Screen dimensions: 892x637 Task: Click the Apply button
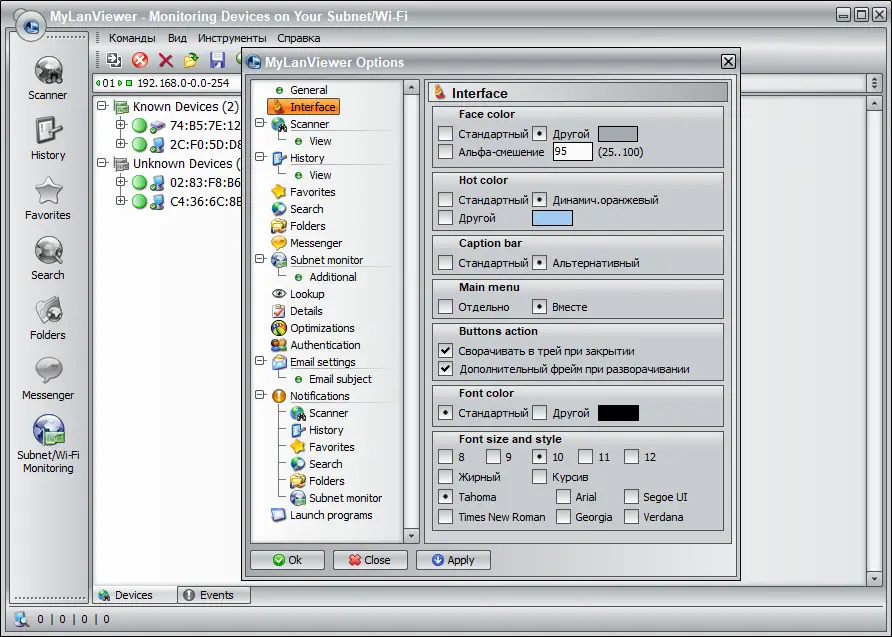tap(453, 560)
